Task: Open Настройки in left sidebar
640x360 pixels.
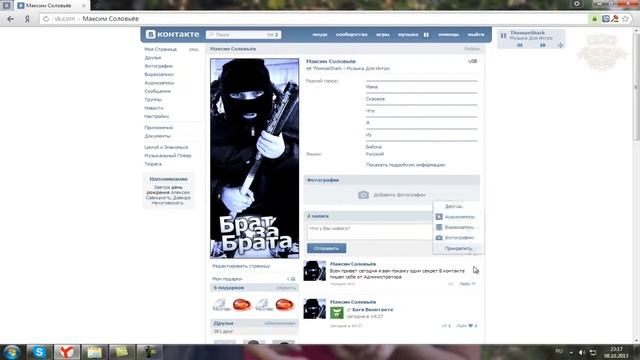Action: pos(156,116)
